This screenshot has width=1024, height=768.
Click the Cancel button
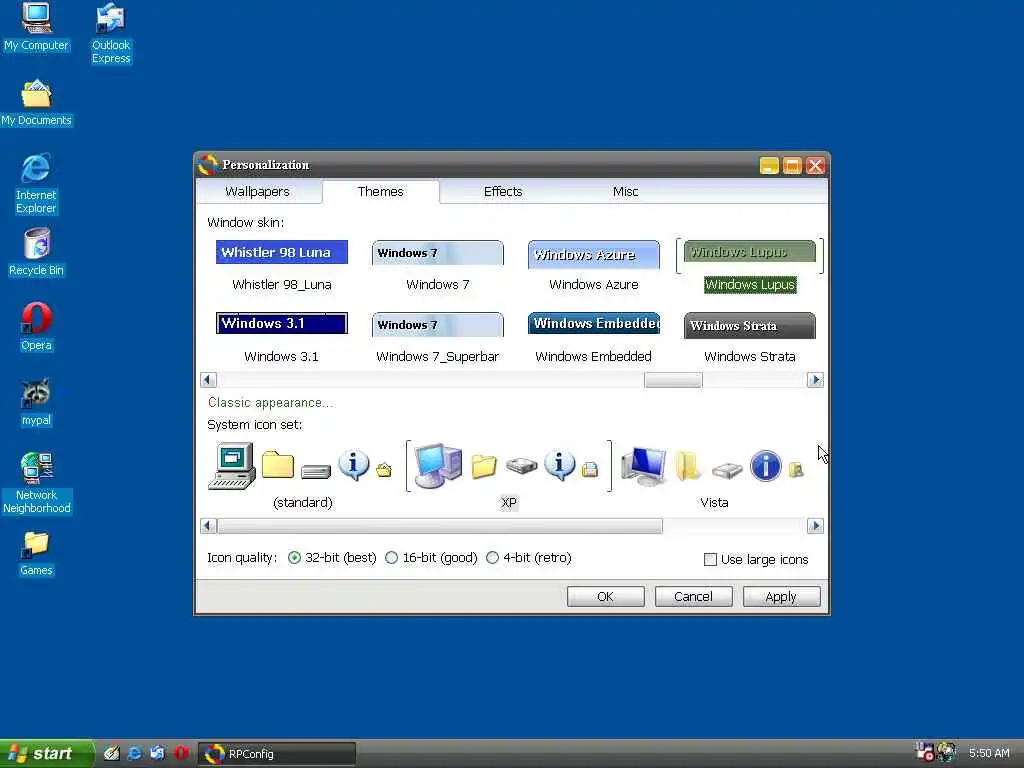[x=693, y=596]
